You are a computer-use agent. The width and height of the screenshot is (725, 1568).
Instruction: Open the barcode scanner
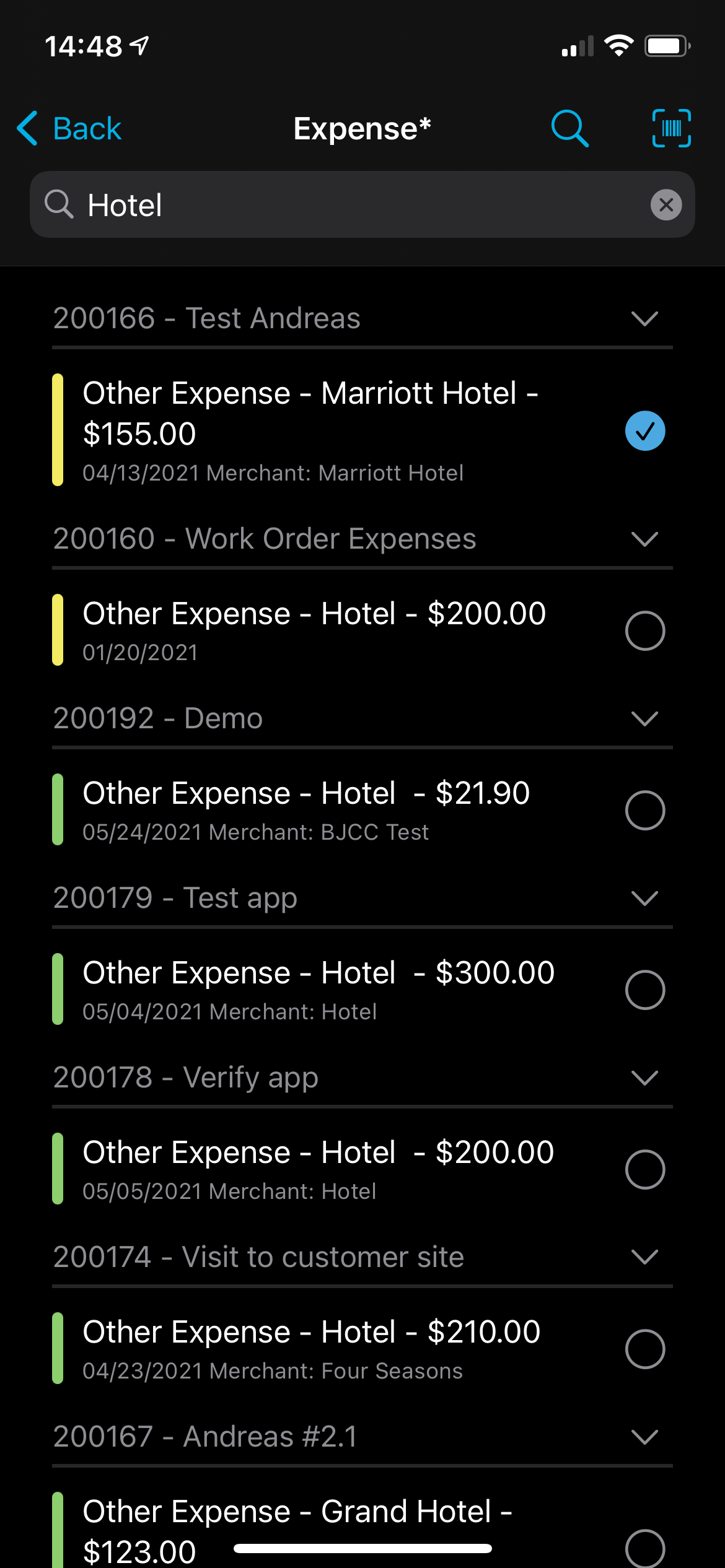(x=672, y=128)
